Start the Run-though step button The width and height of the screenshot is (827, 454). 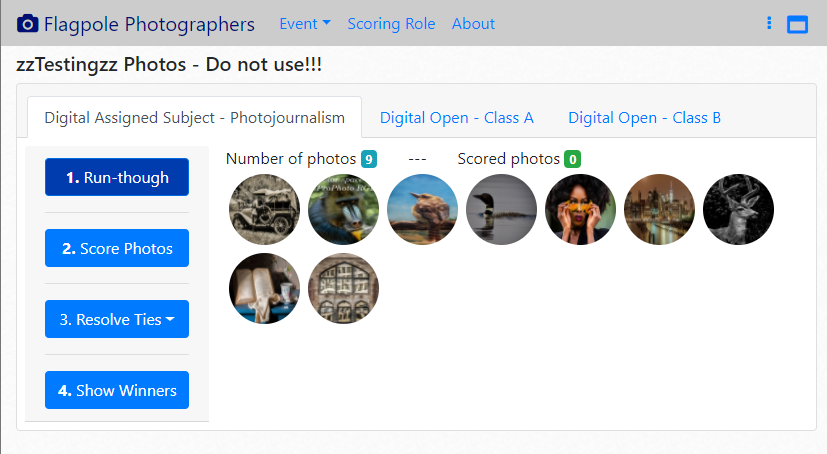[x=117, y=177]
